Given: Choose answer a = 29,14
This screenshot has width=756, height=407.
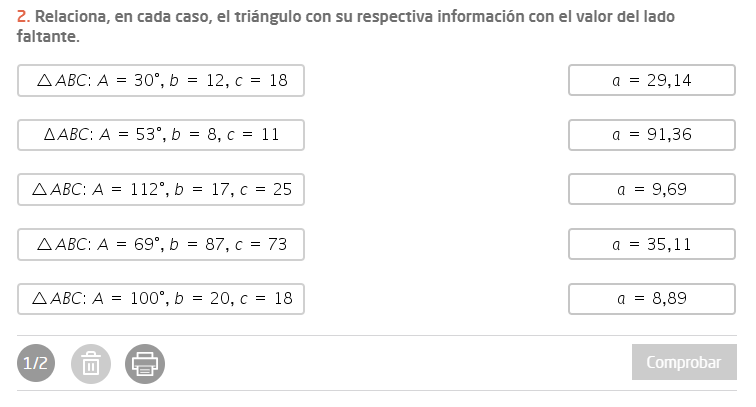Looking at the screenshot, I should point(652,81).
